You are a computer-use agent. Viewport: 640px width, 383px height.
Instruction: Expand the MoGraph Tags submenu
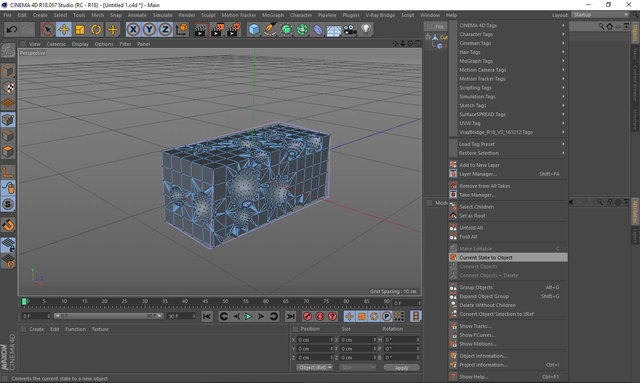[x=509, y=61]
